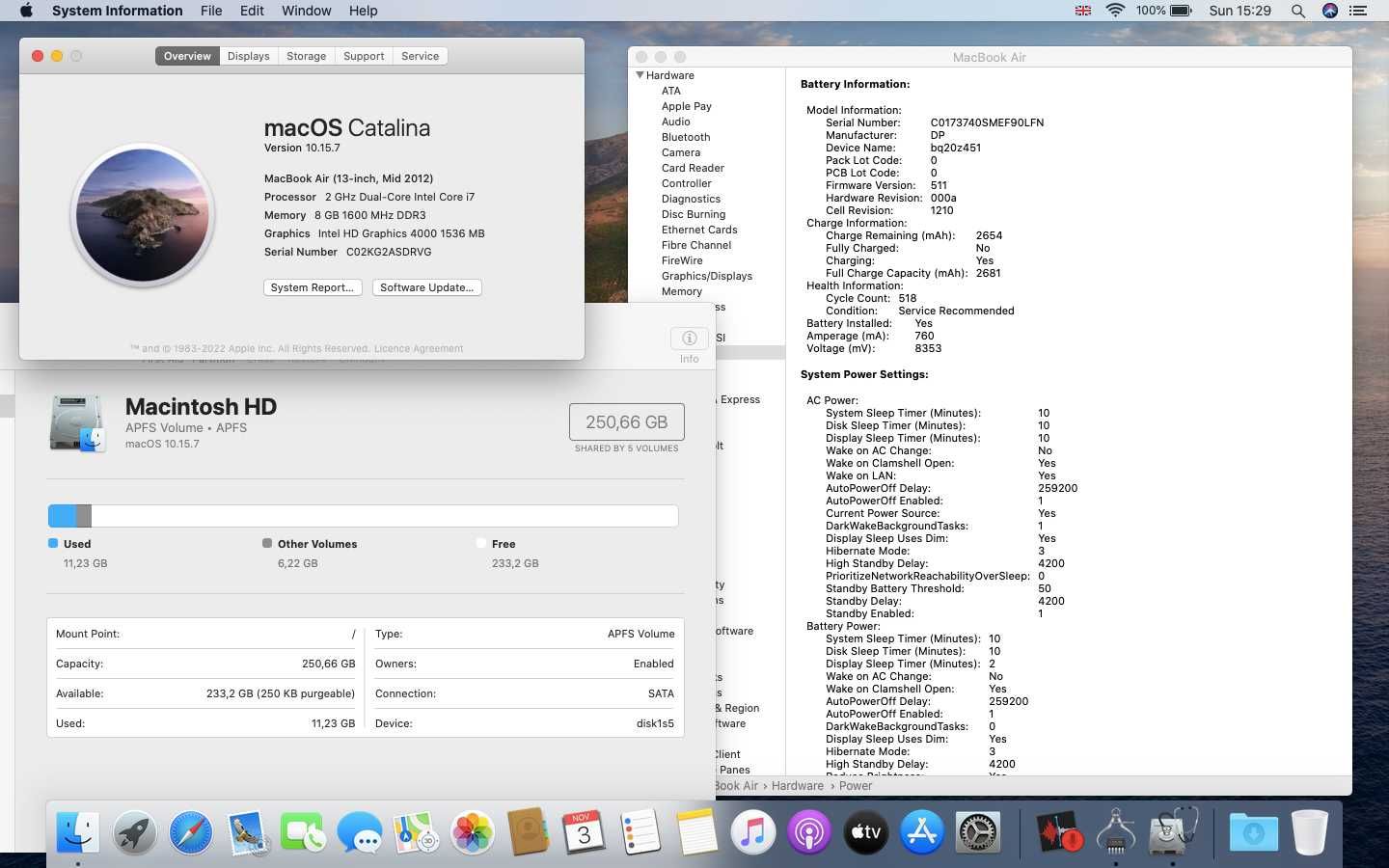Open Reminders list icon in Dock

pos(640,831)
